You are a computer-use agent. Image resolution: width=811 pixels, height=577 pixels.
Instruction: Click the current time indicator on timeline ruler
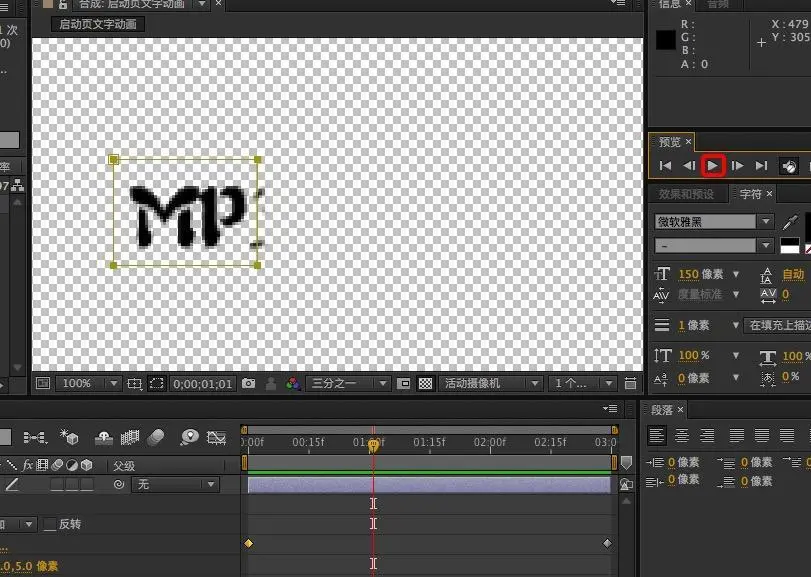pos(373,445)
